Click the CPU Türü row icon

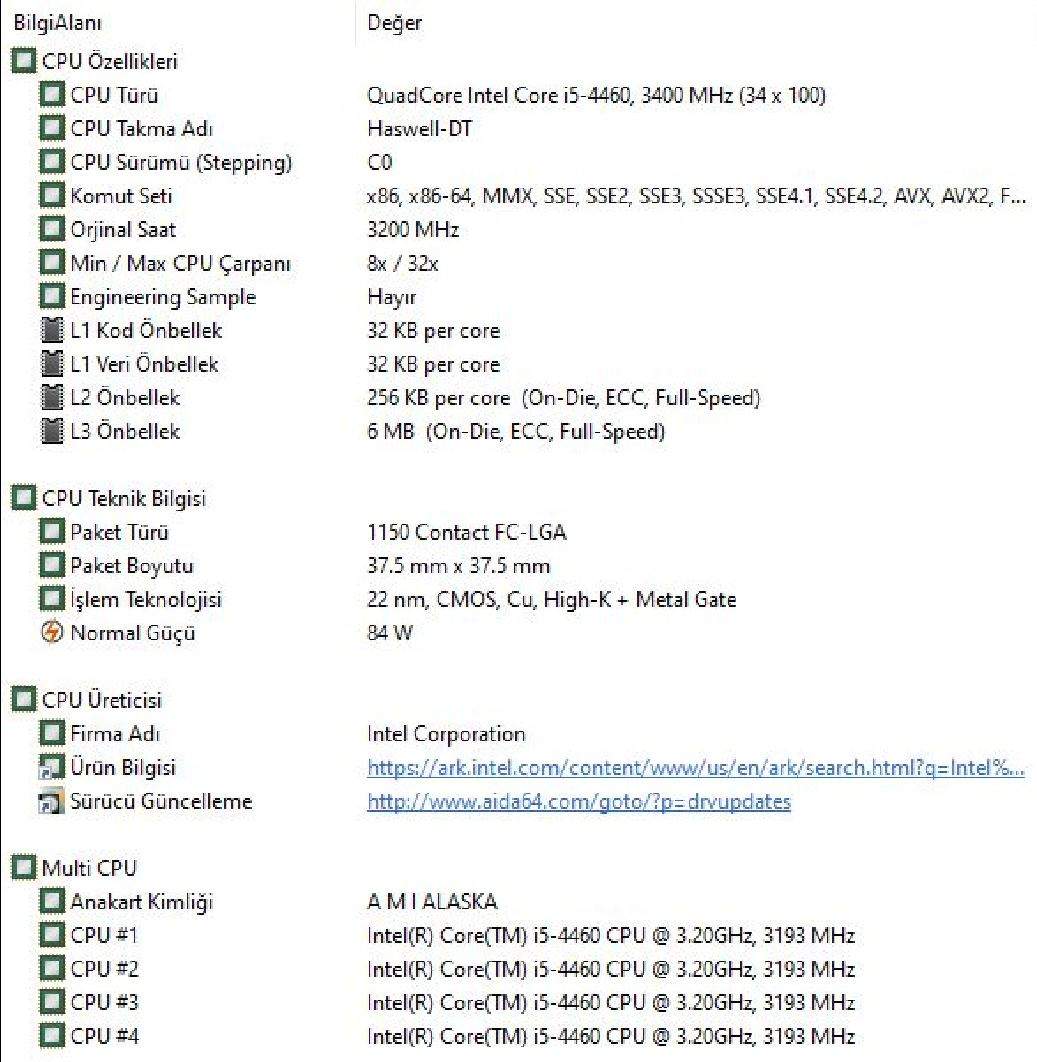pyautogui.click(x=52, y=95)
